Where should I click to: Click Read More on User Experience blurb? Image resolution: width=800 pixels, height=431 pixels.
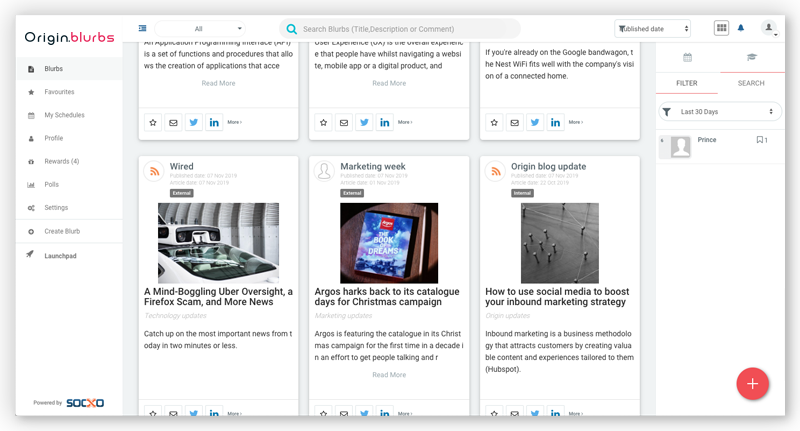[389, 83]
